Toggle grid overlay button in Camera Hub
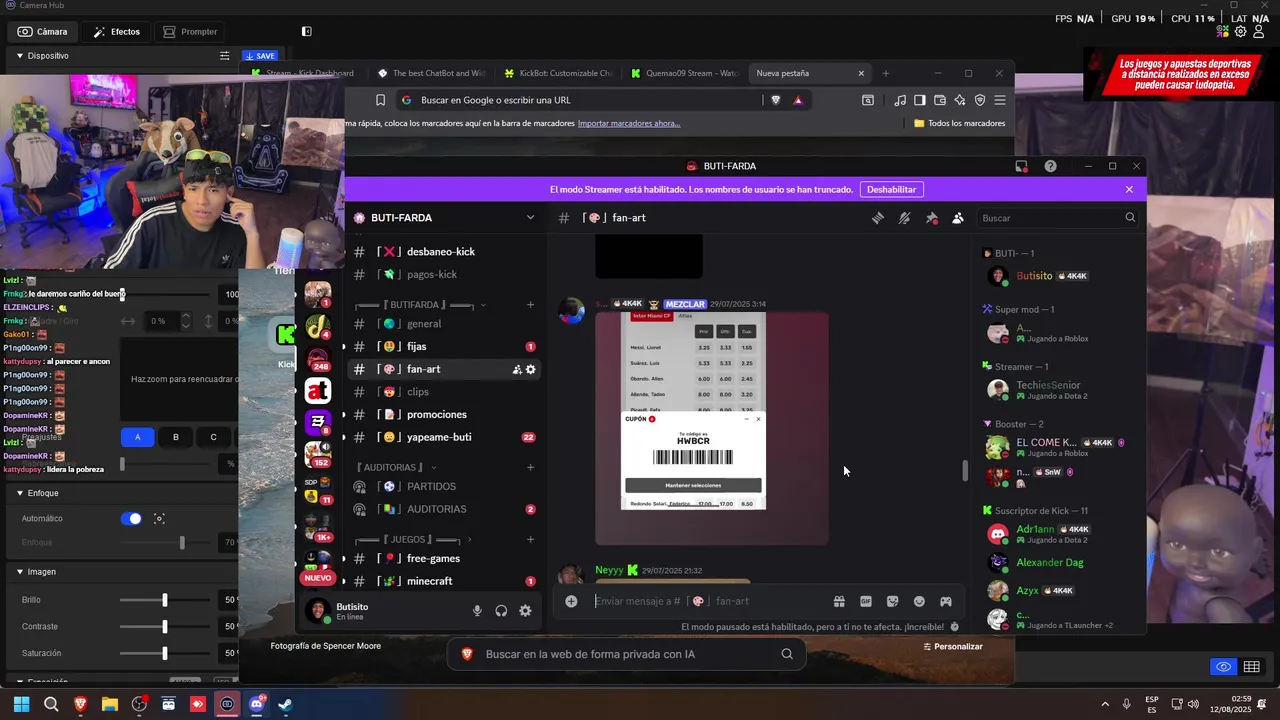Viewport: 1280px width, 720px height. (1251, 667)
